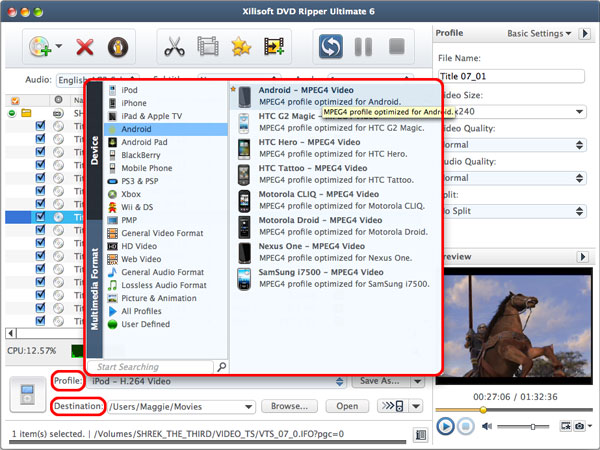
Task: Select iPhone in device list
Action: (166, 103)
